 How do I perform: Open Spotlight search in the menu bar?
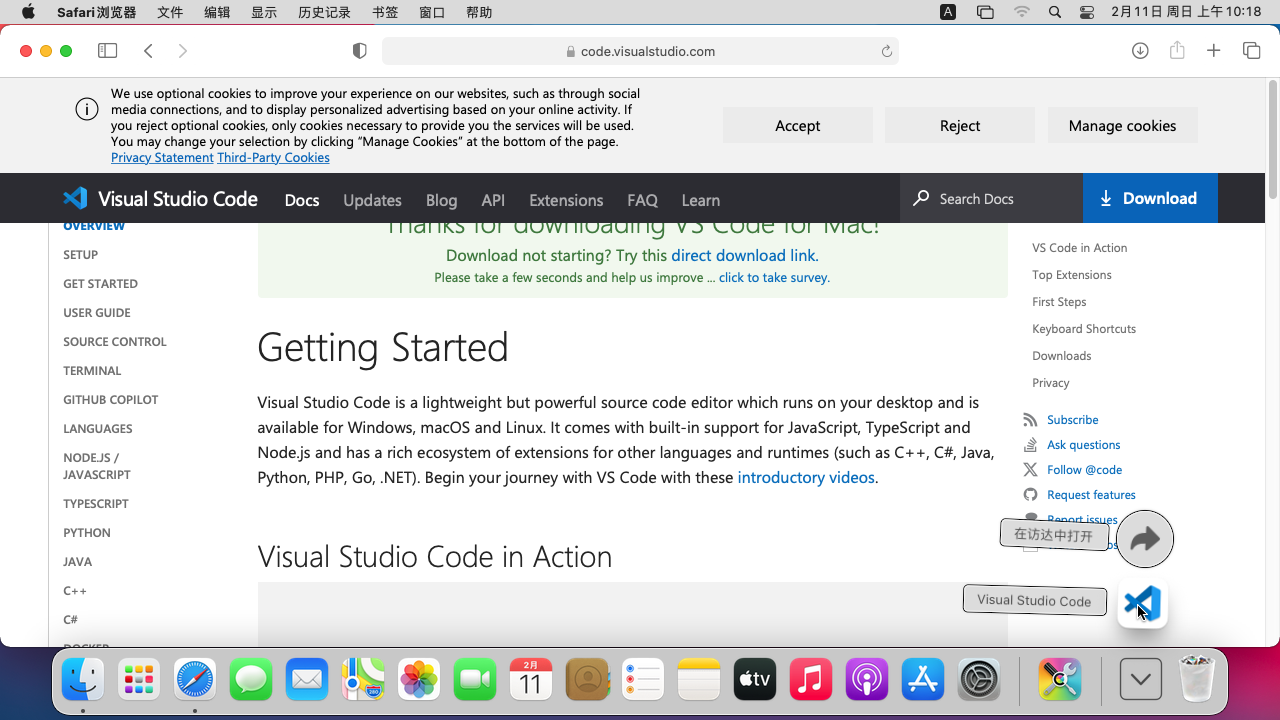[x=1055, y=12]
